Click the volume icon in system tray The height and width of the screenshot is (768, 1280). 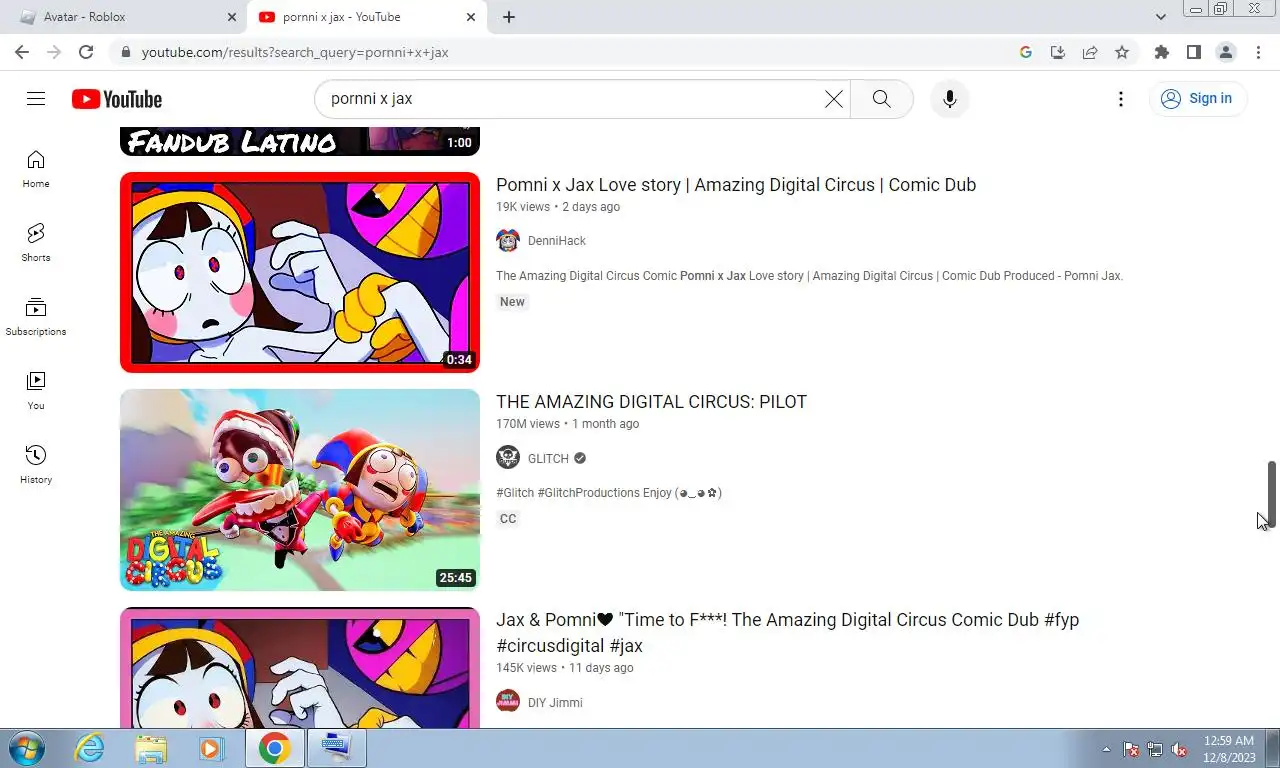click(x=1179, y=749)
